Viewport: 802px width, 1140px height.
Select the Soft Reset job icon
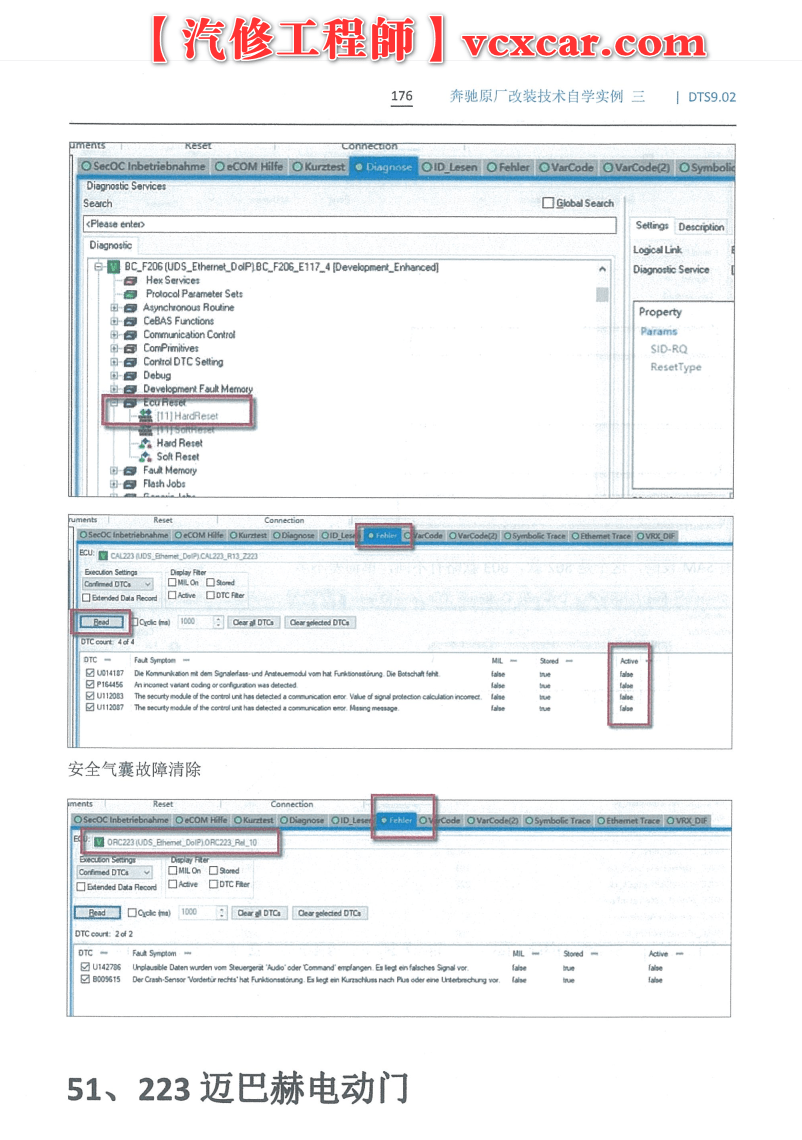pyautogui.click(x=145, y=457)
